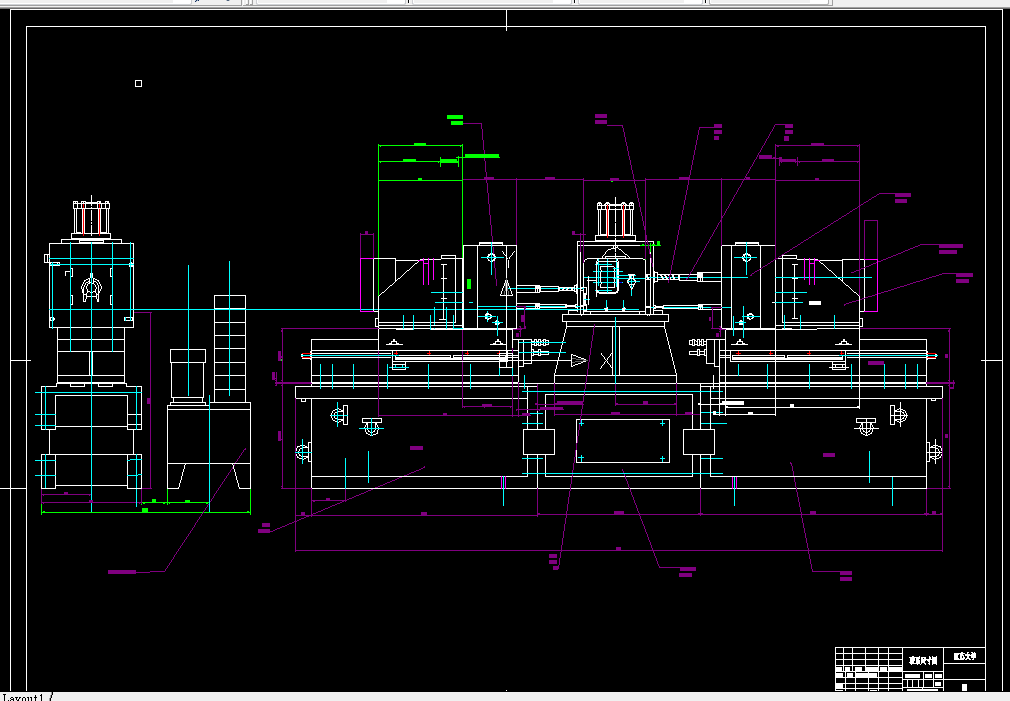Viewport: 1010px width, 701px height.
Task: Select the magenta leader label at the bottom right
Action: (x=846, y=575)
